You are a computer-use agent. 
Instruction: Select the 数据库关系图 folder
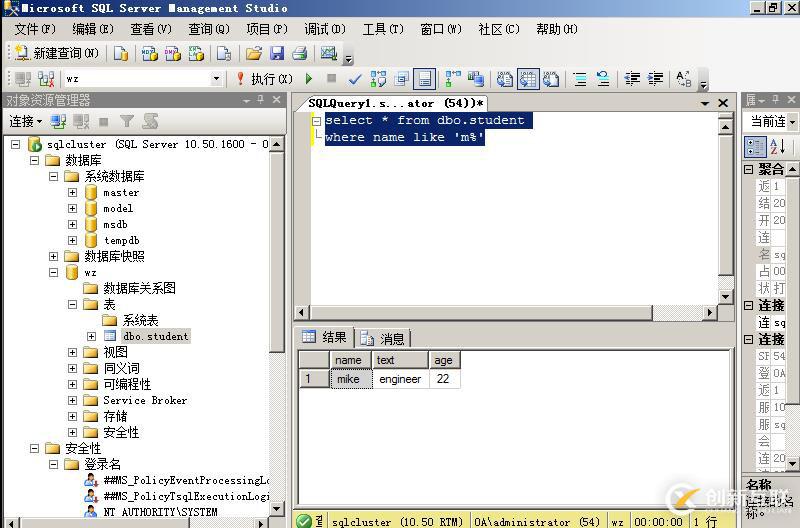[x=139, y=288]
